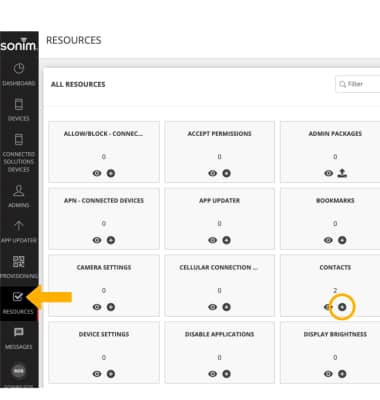Click the ALL RESOURCES heading
The image size is (380, 400).
pyautogui.click(x=78, y=84)
